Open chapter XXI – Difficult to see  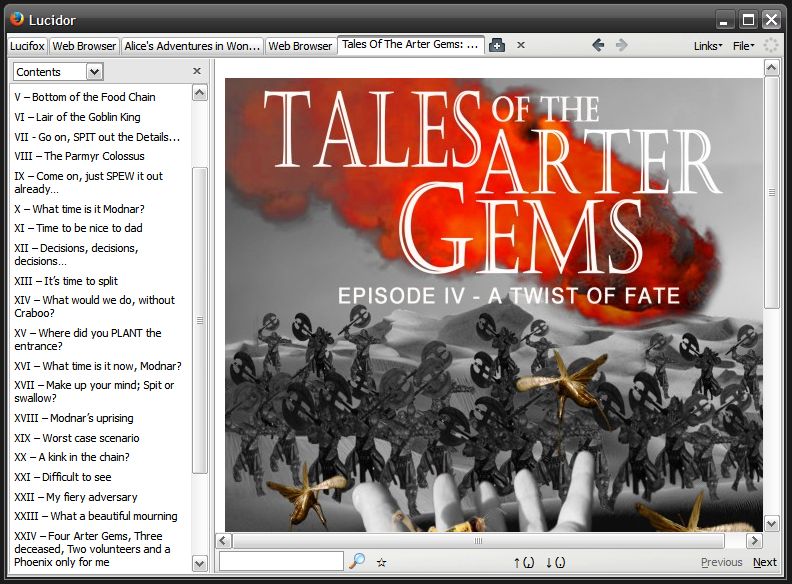point(63,477)
